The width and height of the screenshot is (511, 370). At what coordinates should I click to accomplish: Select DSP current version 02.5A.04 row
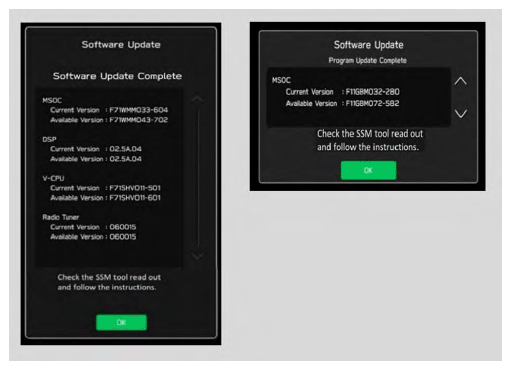(x=96, y=149)
